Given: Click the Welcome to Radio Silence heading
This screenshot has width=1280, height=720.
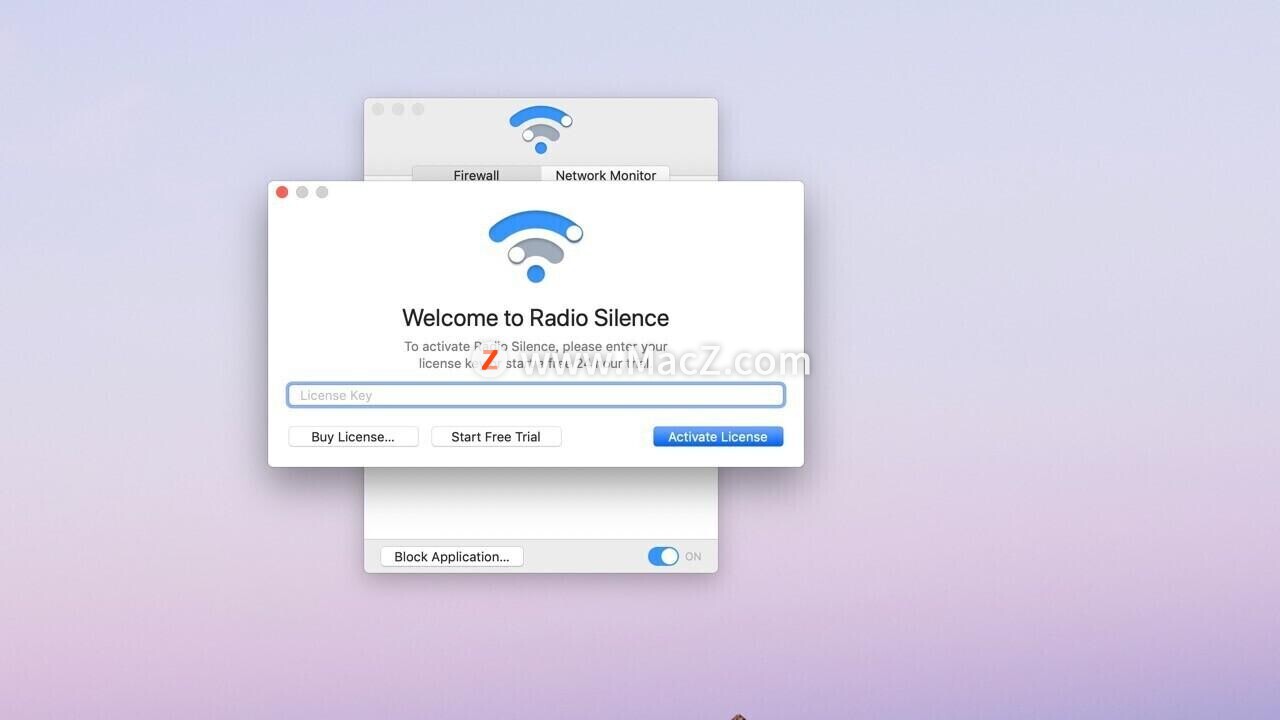Looking at the screenshot, I should click(x=536, y=318).
